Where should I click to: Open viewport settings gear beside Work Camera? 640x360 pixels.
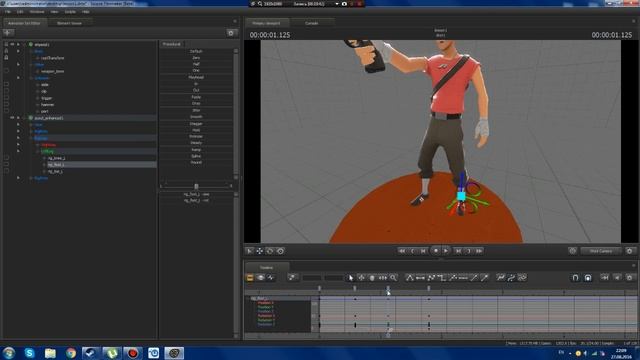click(629, 251)
